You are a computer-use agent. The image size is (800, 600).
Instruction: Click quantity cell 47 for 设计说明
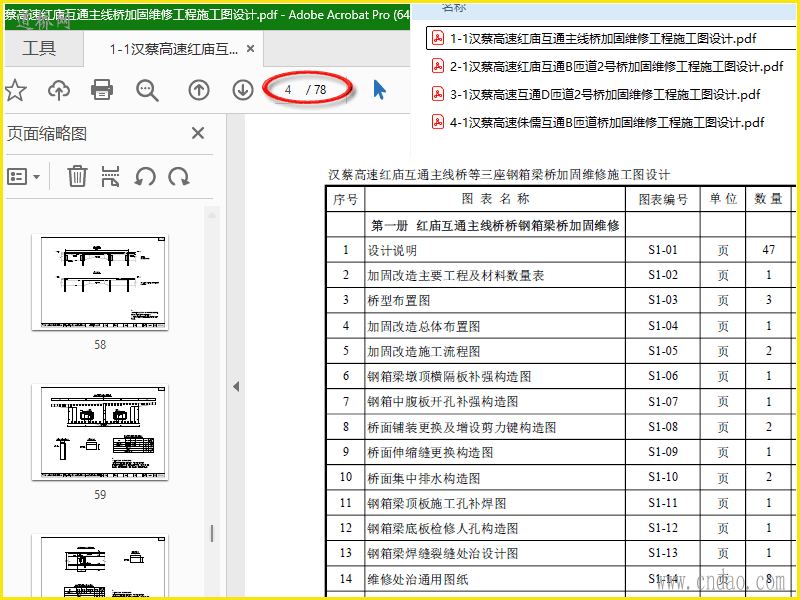tap(769, 250)
